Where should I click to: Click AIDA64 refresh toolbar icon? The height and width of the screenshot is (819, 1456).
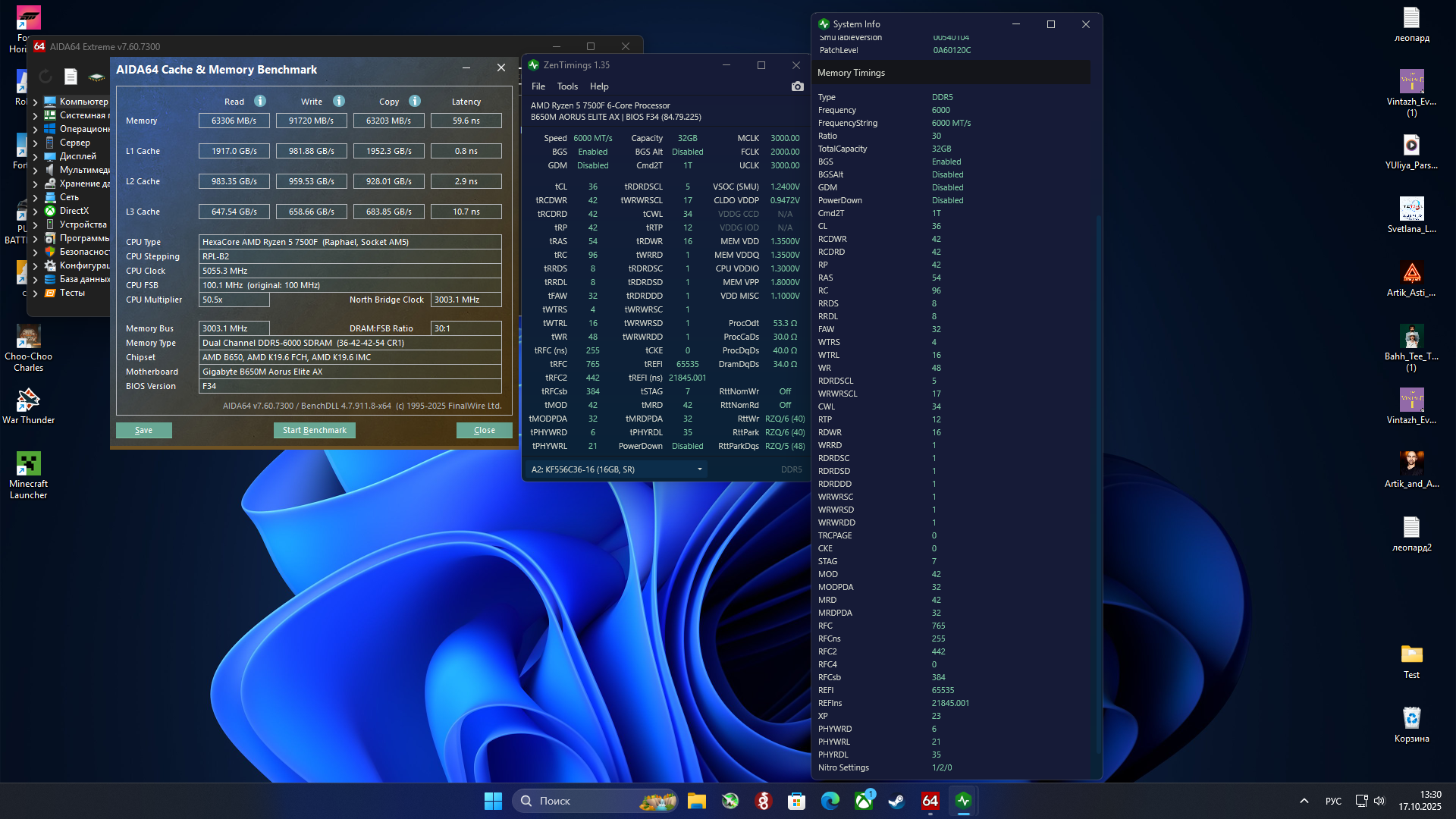(45, 76)
